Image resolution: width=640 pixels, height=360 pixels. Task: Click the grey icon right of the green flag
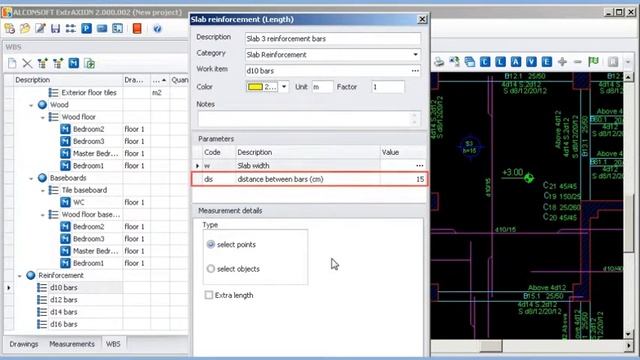(613, 62)
